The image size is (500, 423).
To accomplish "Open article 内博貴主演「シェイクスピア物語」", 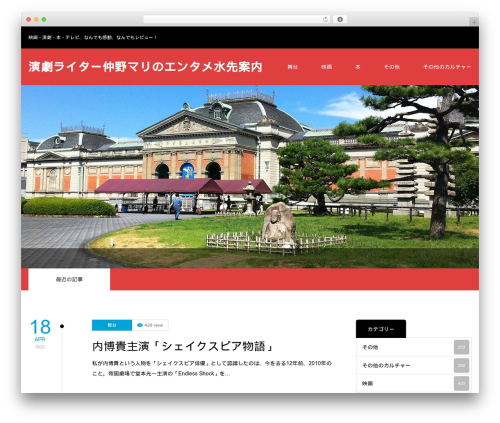I will (183, 346).
